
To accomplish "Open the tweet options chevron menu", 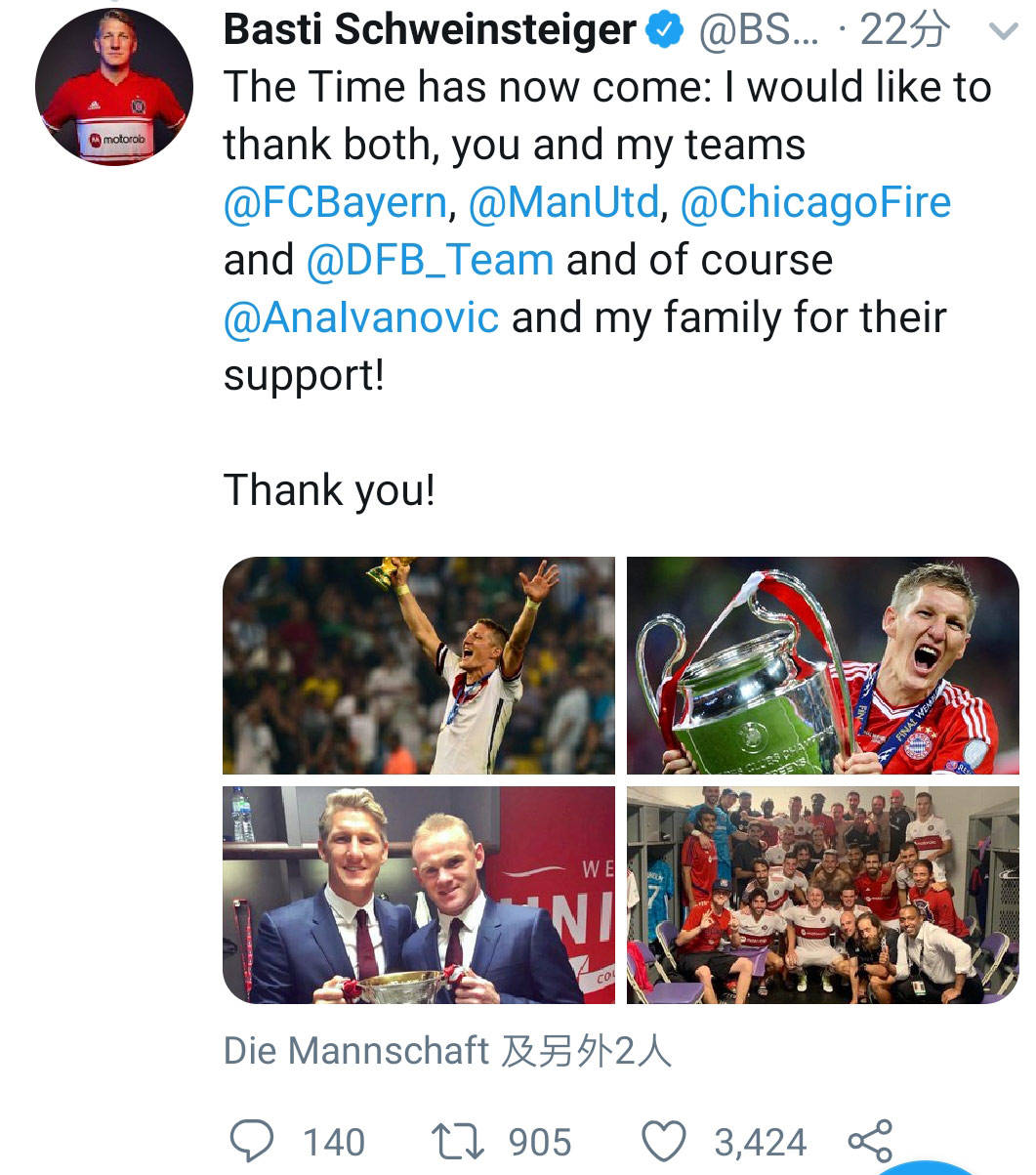I will pyautogui.click(x=1002, y=32).
